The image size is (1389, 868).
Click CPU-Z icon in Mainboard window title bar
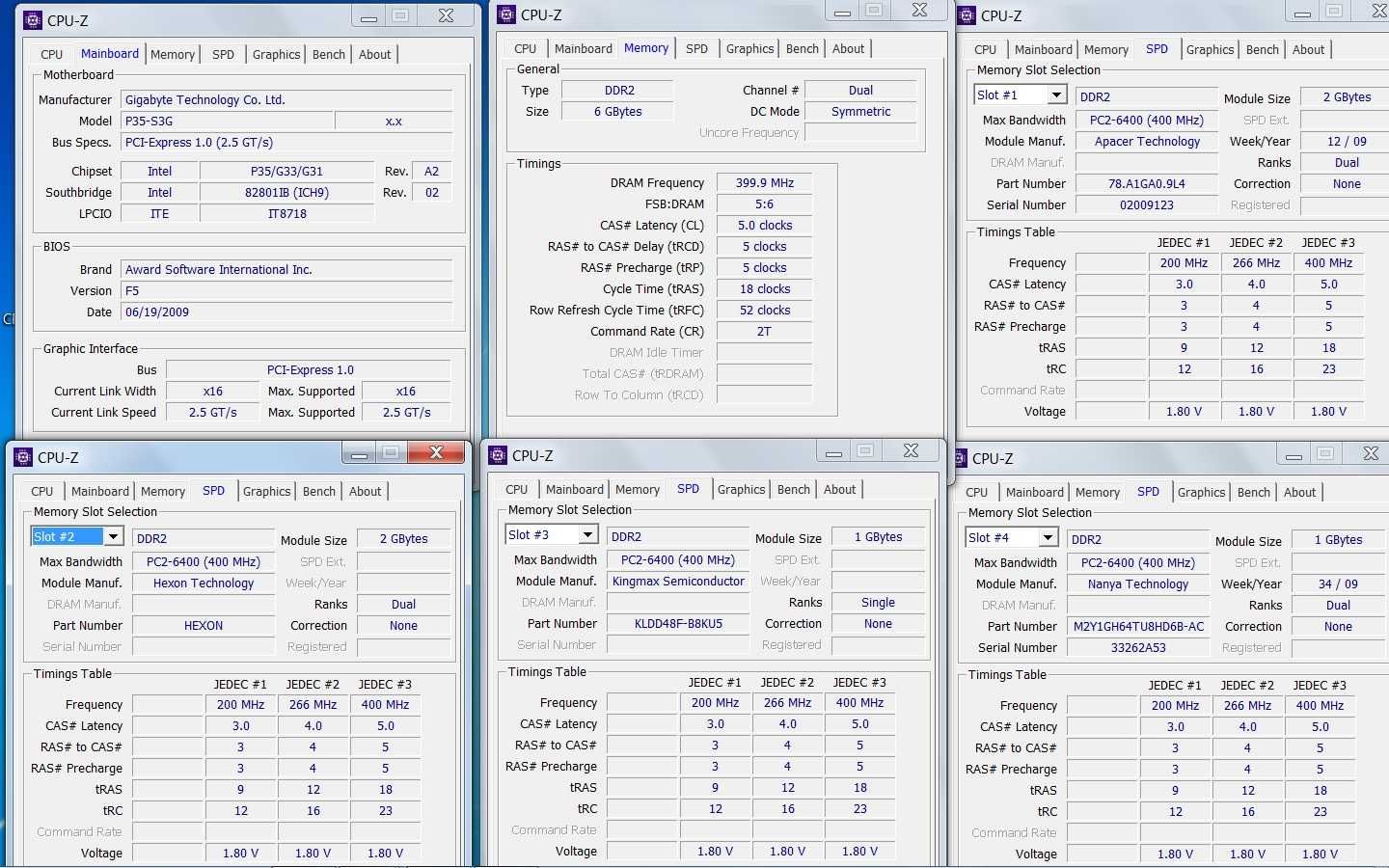[32, 20]
